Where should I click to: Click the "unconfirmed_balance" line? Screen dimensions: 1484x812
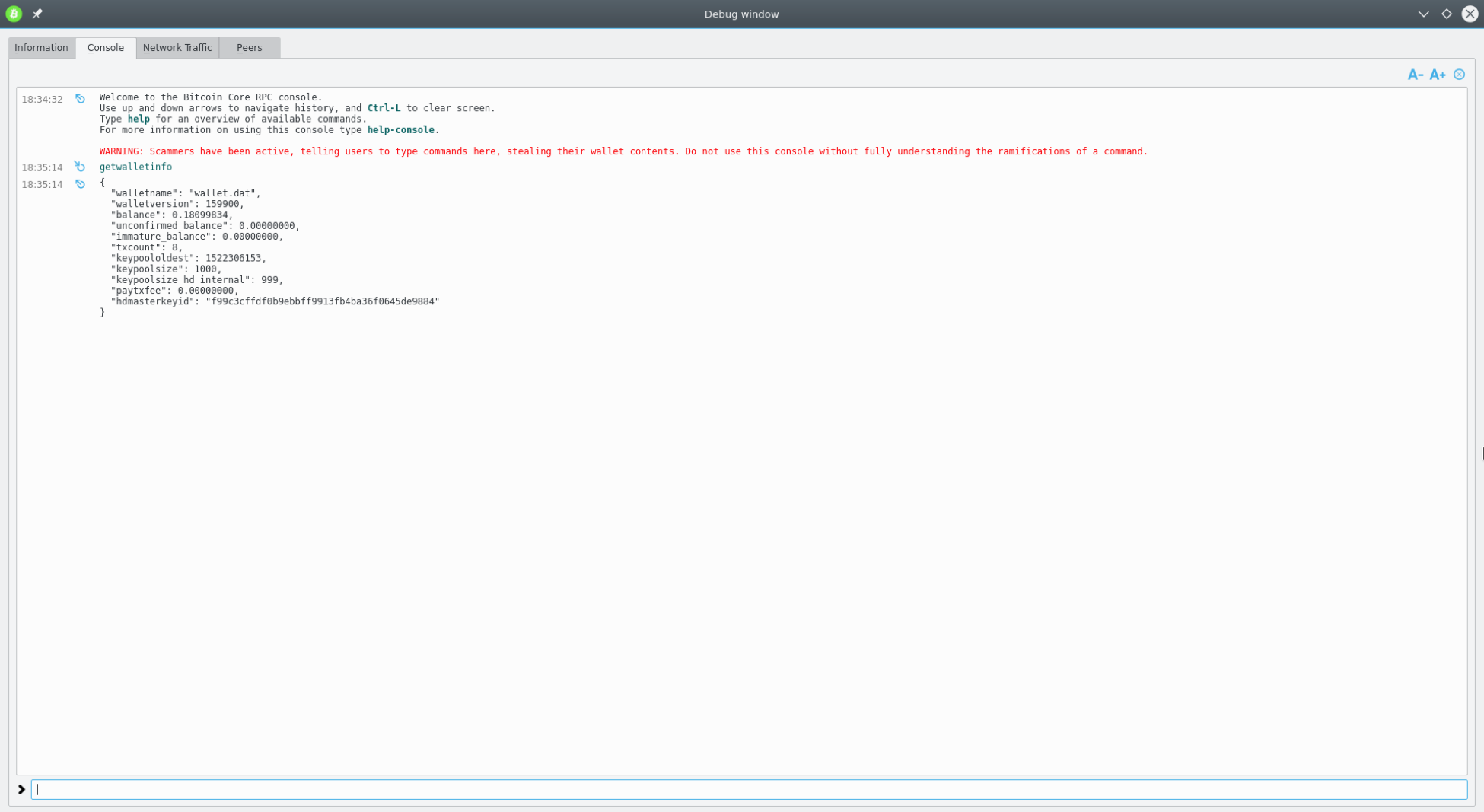pos(205,226)
